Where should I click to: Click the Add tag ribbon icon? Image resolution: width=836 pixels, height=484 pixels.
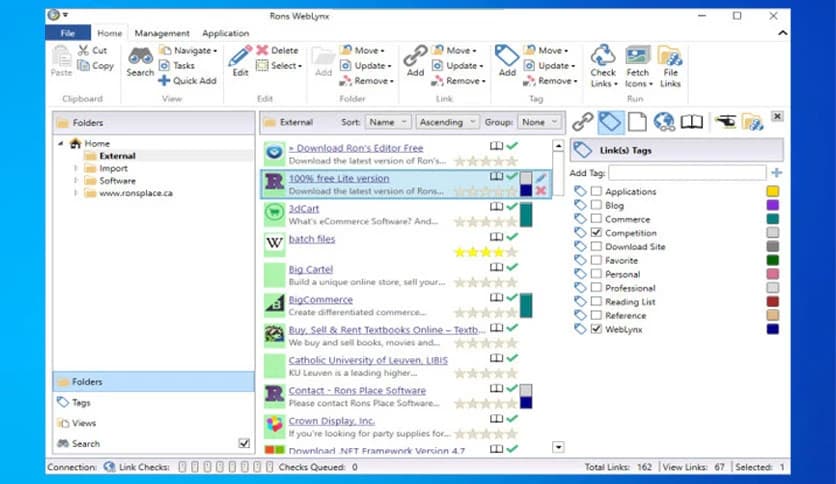click(x=507, y=56)
